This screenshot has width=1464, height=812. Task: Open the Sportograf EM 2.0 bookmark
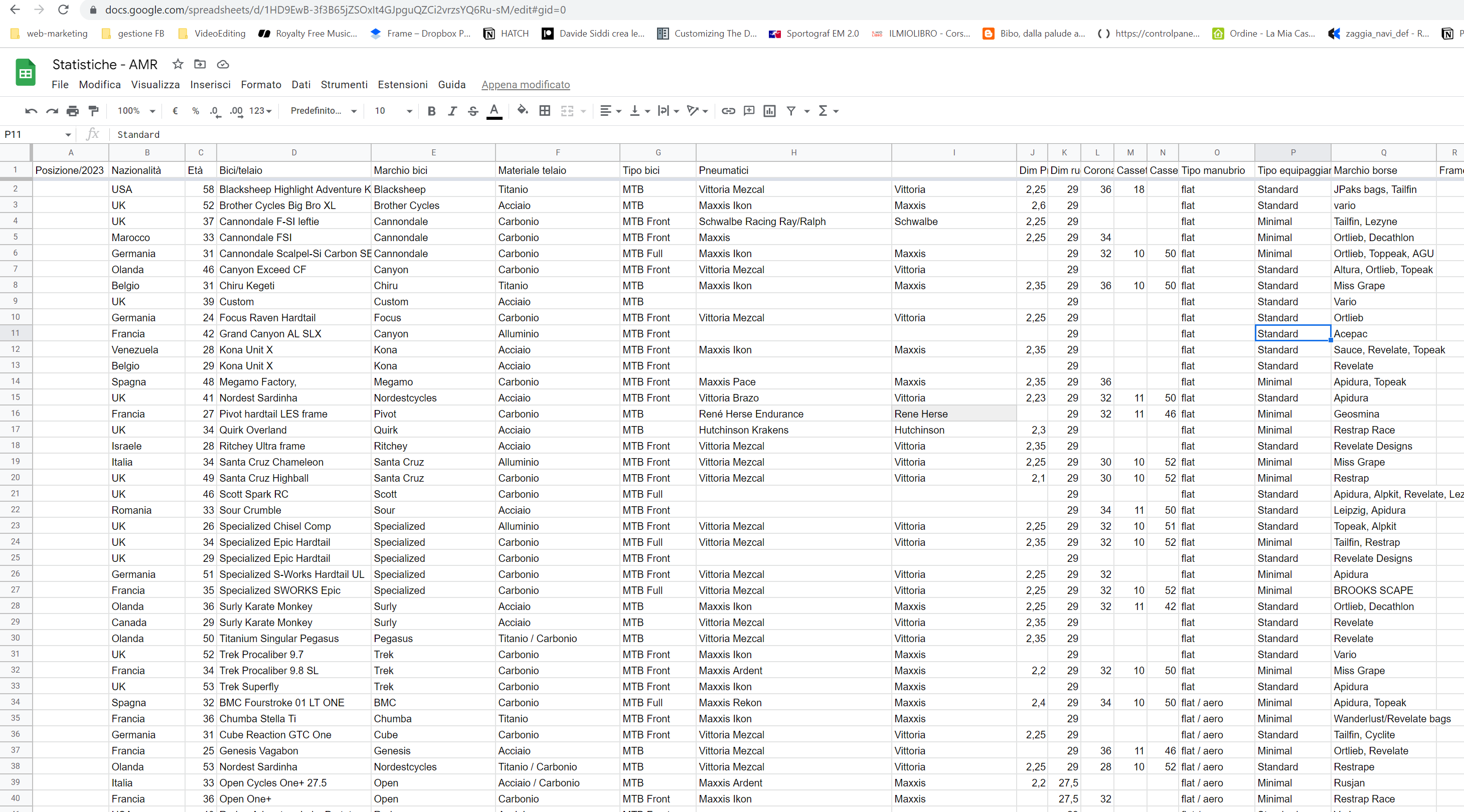pos(814,34)
